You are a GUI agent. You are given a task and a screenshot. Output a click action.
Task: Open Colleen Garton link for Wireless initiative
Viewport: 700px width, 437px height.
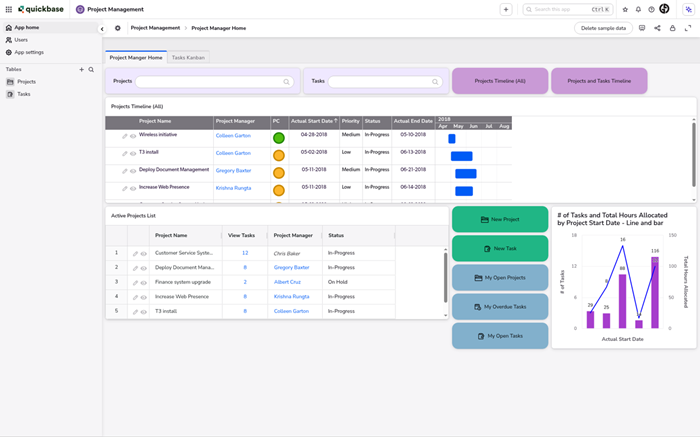pos(233,136)
